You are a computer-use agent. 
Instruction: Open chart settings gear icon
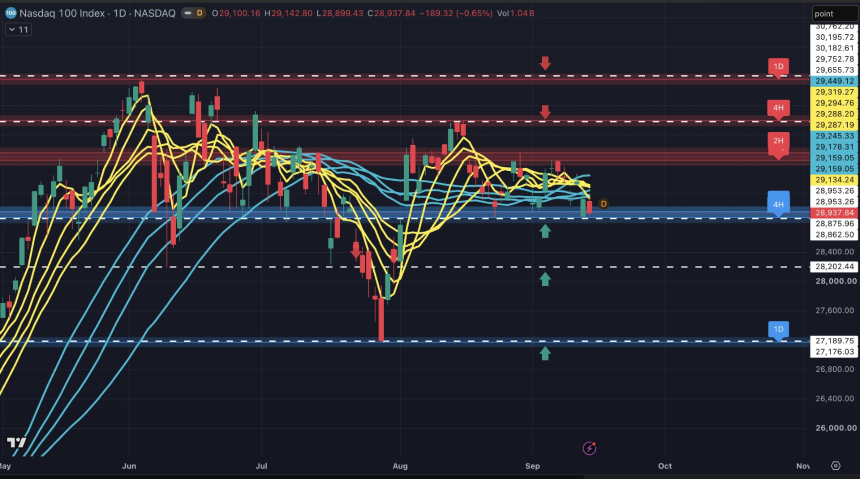pos(835,466)
